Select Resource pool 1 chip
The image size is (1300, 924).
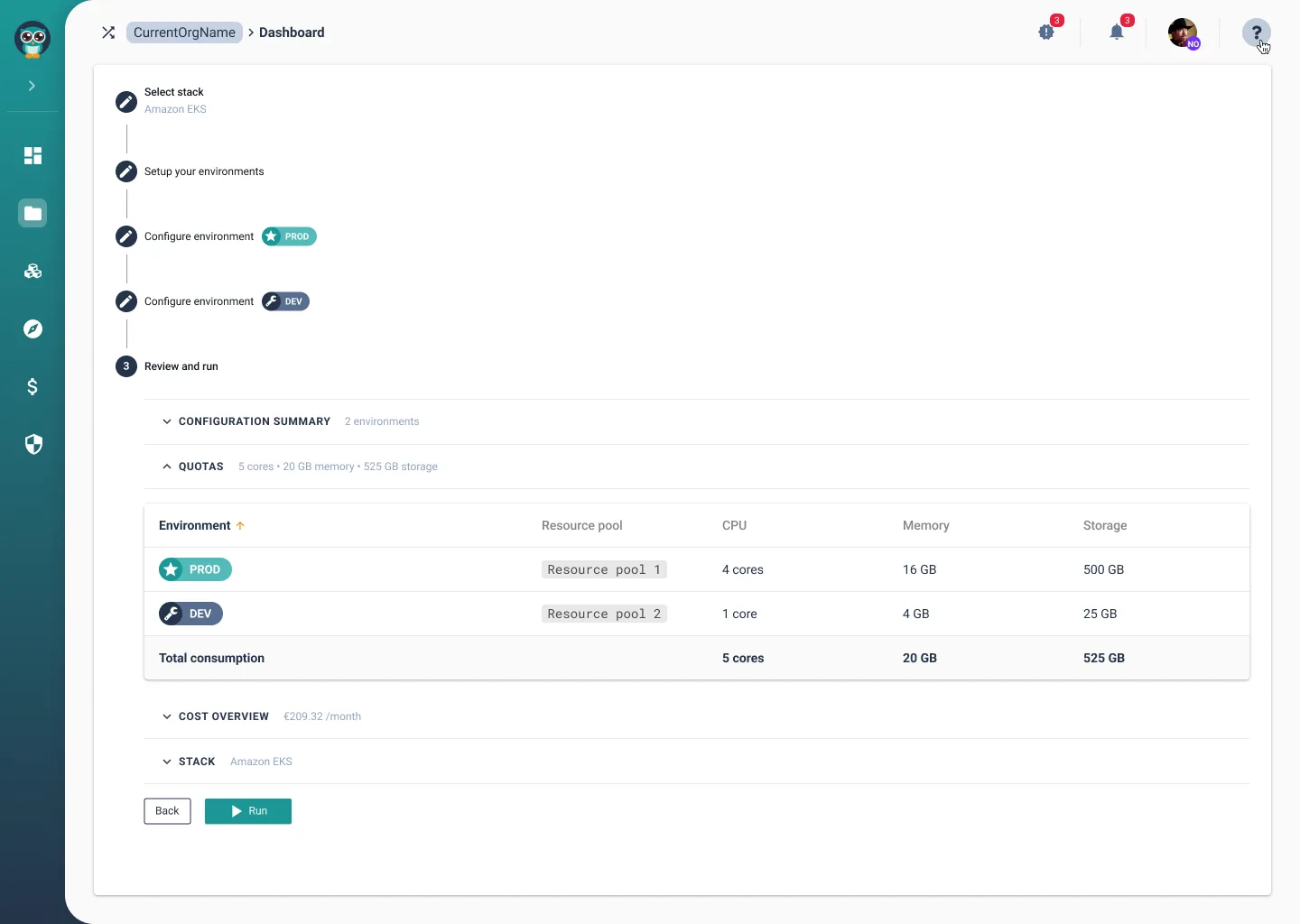point(604,569)
